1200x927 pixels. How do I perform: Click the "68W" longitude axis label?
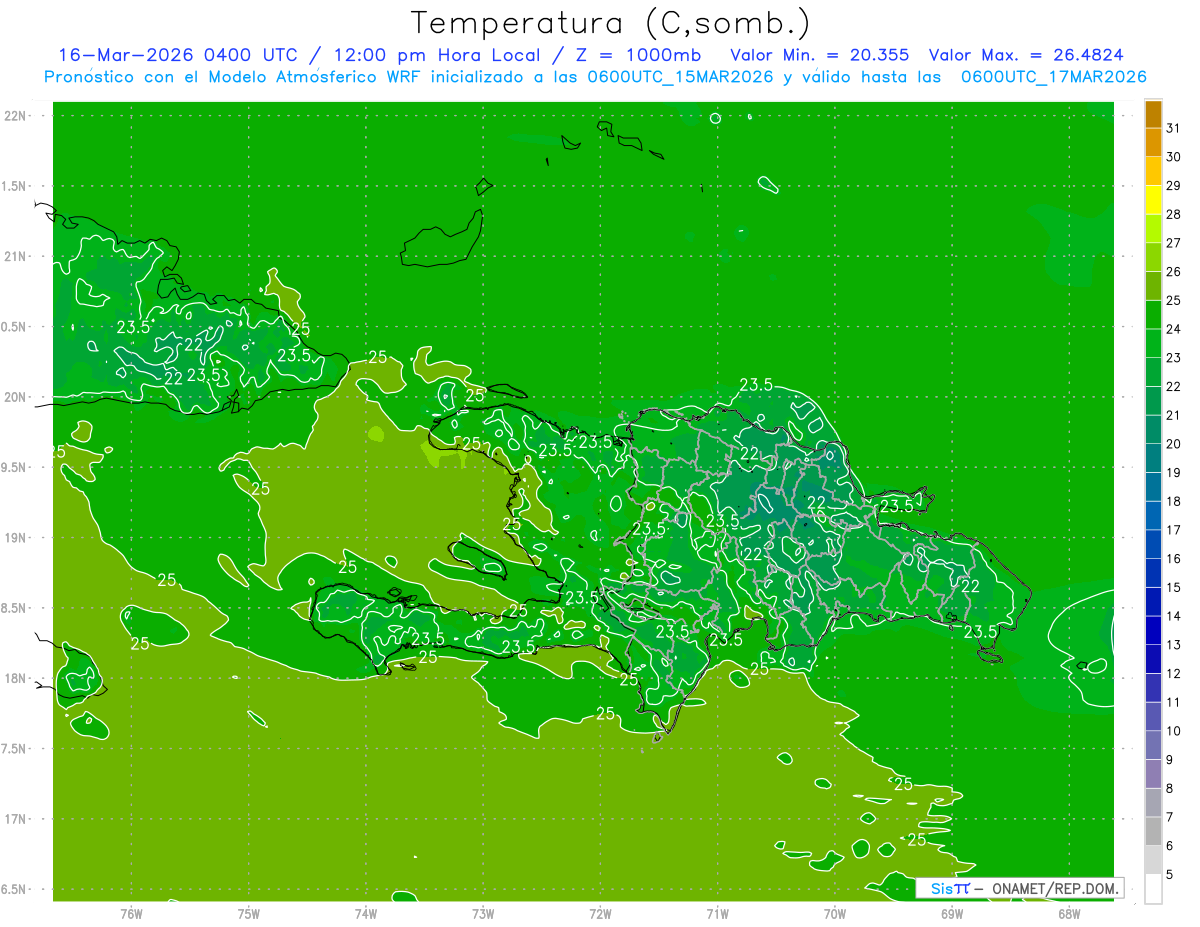tap(1069, 914)
